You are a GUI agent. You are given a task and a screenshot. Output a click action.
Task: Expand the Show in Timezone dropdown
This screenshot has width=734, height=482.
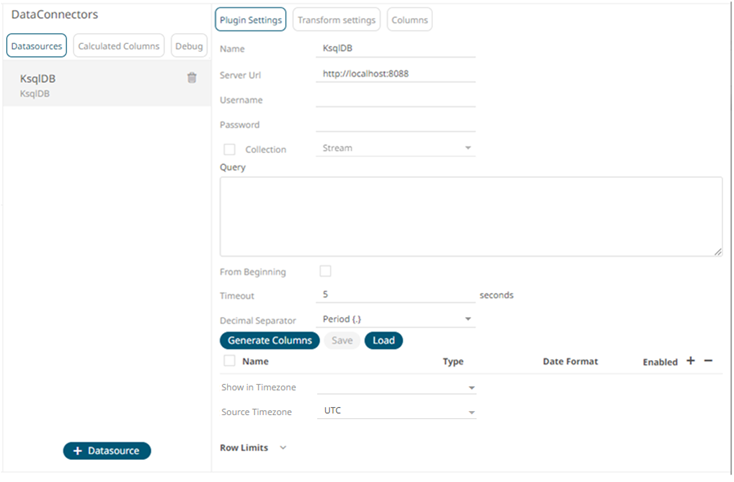click(x=396, y=387)
